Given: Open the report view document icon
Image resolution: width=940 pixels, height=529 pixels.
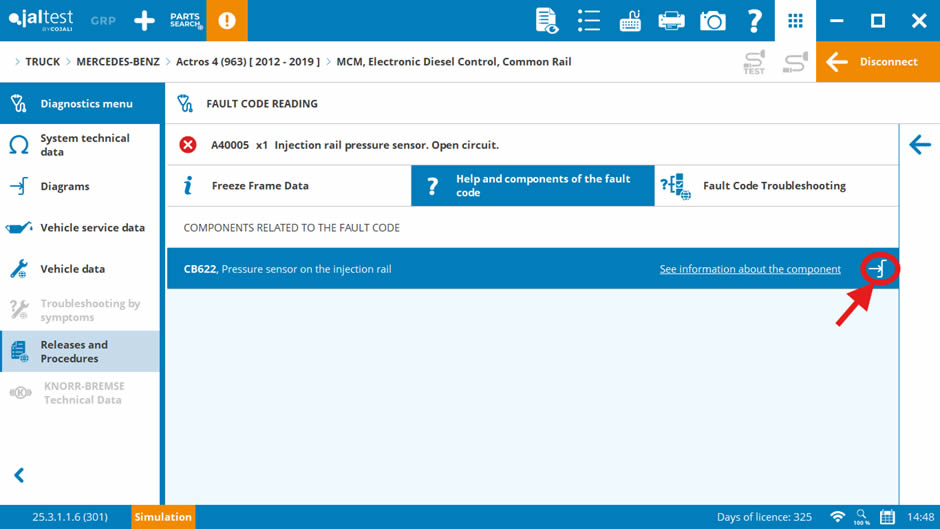Looking at the screenshot, I should [x=546, y=20].
